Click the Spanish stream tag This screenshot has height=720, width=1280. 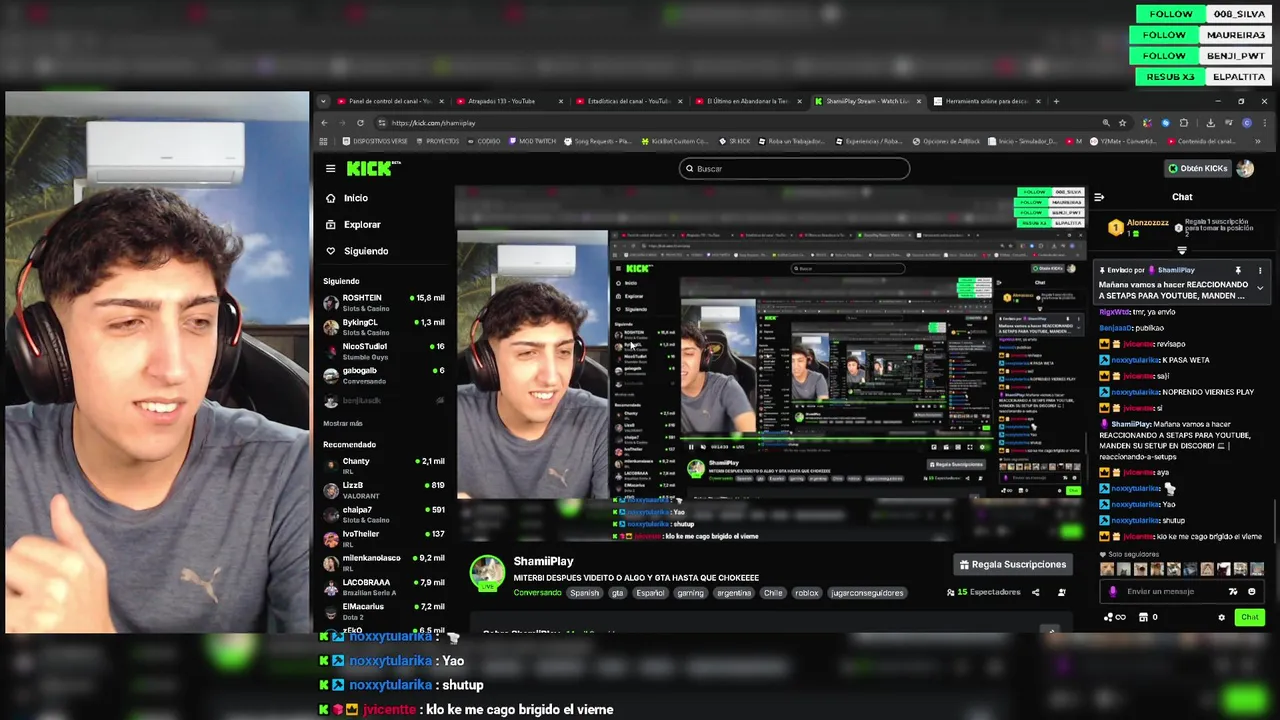(584, 593)
